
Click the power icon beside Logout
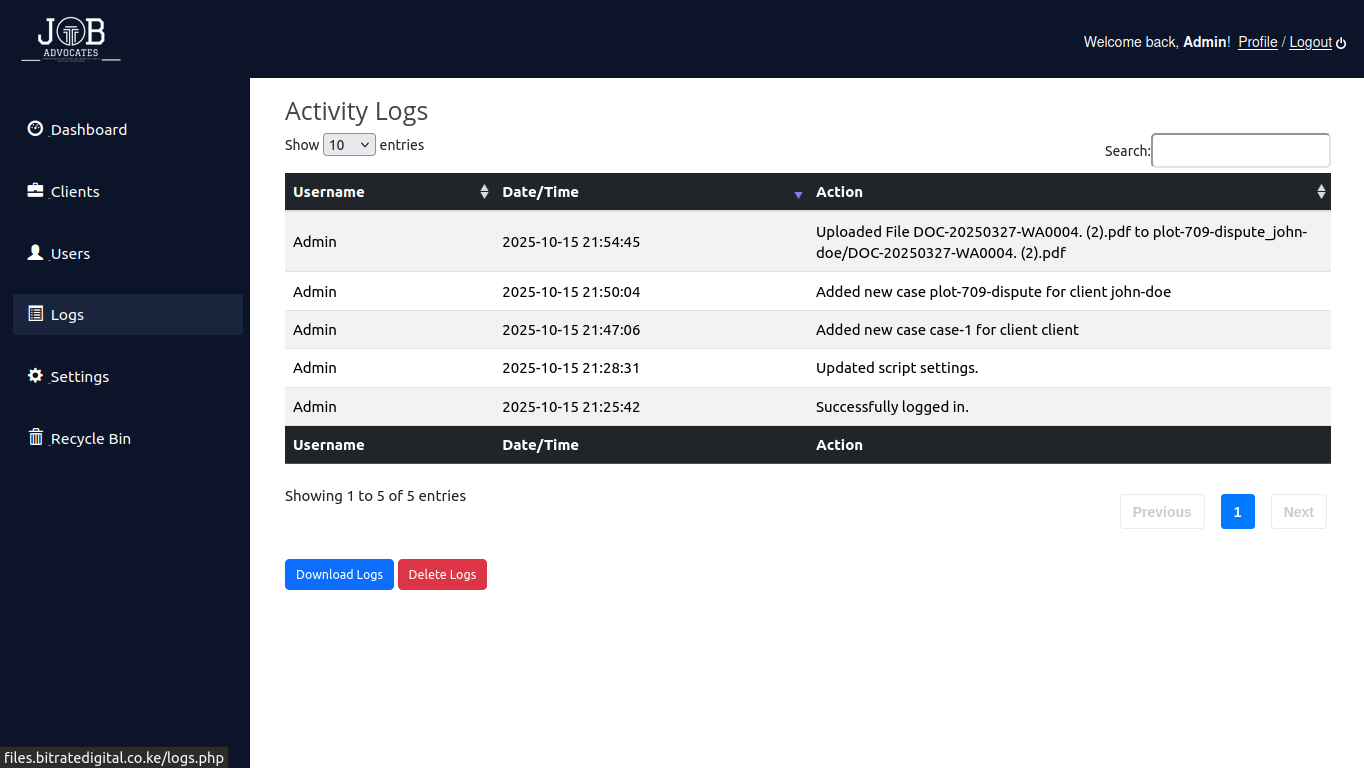[1341, 43]
